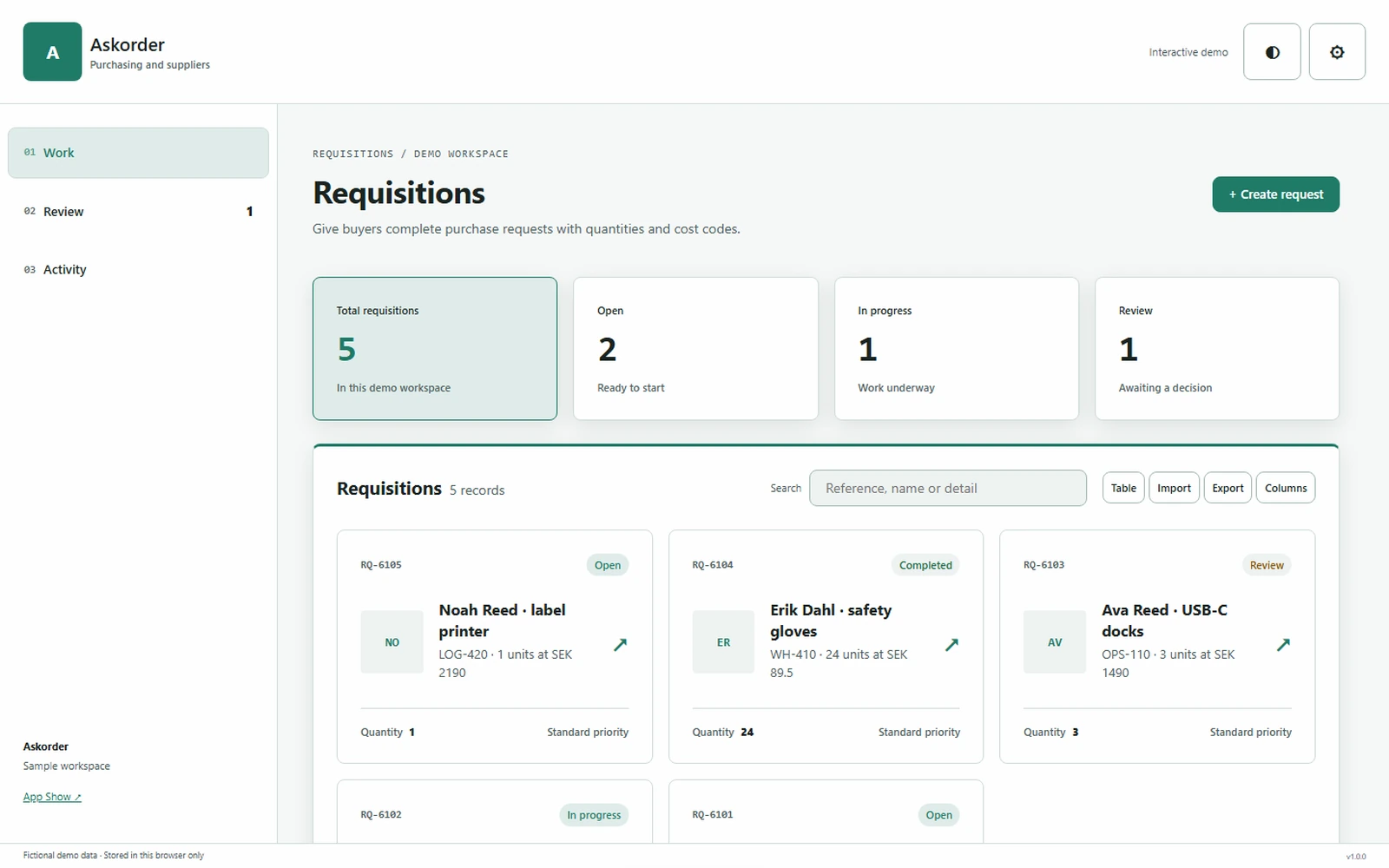This screenshot has width=1389, height=868.
Task: Click the Interactive demo label
Action: click(x=1188, y=52)
